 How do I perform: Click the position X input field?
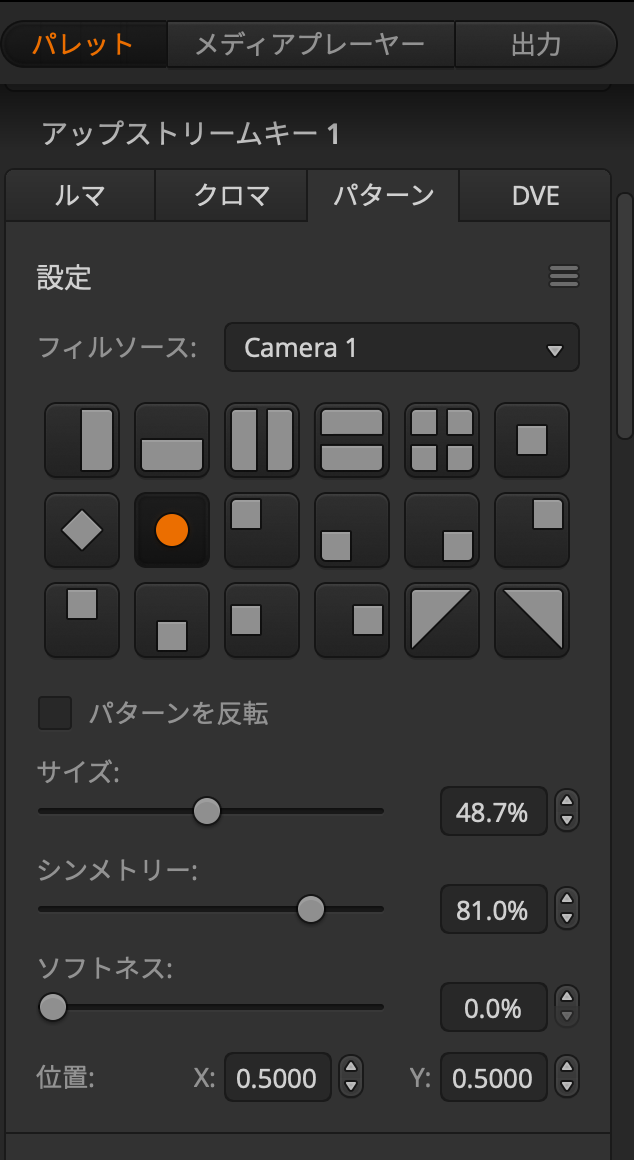coord(278,1078)
